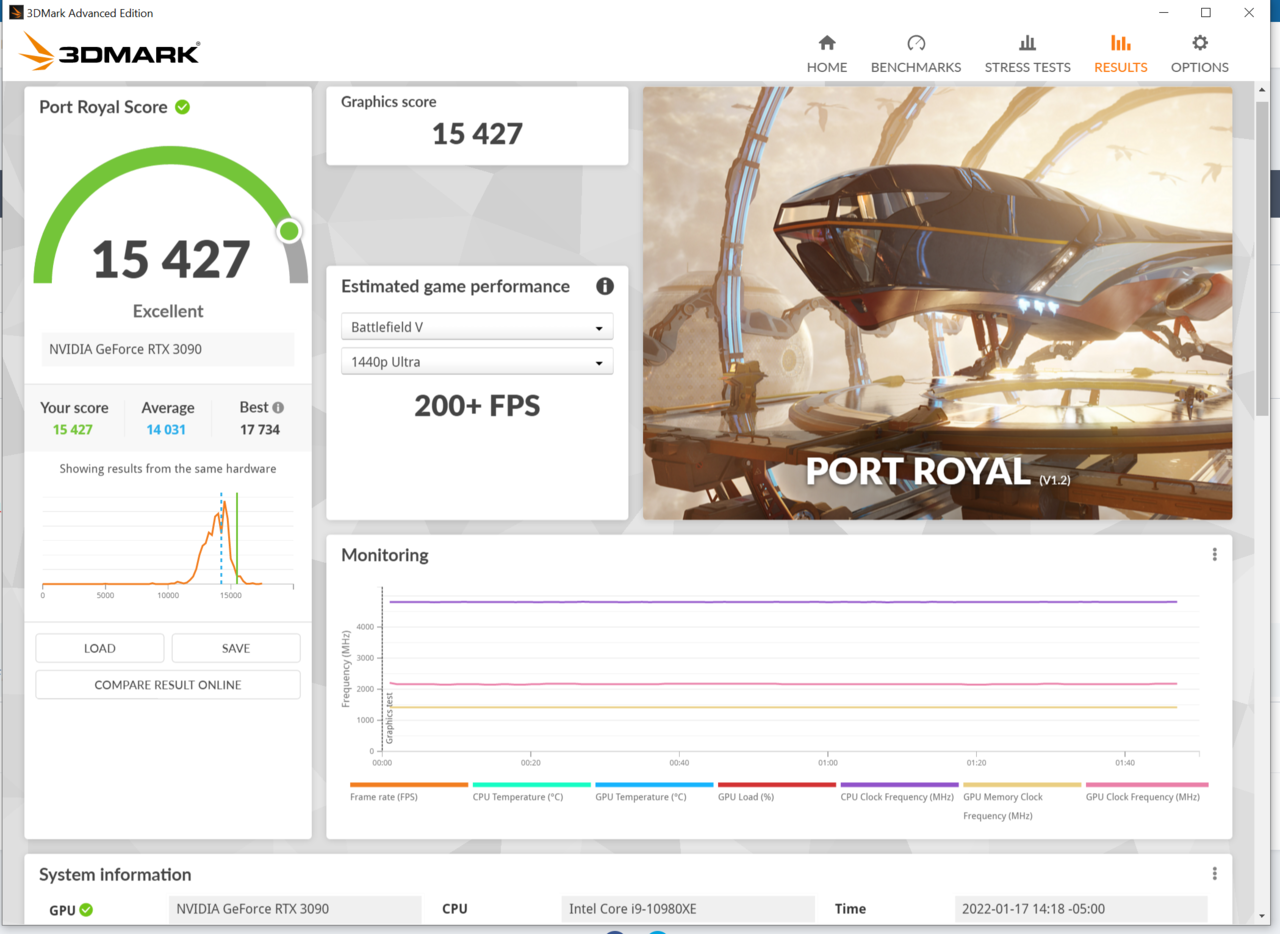Click the Port Royal preview image
This screenshot has width=1280, height=934.
[937, 303]
